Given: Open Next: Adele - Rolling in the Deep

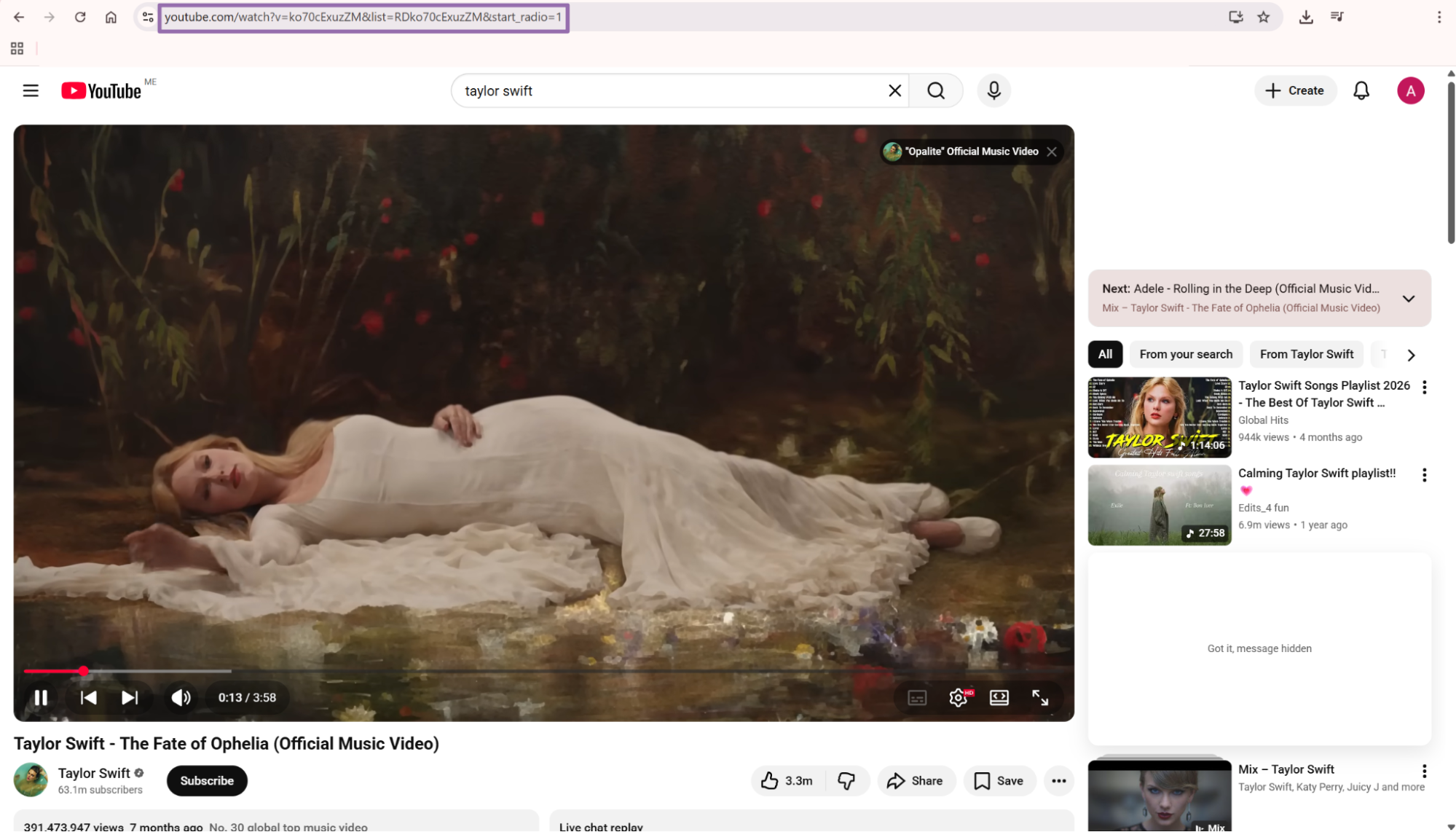Looking at the screenshot, I should point(1240,289).
